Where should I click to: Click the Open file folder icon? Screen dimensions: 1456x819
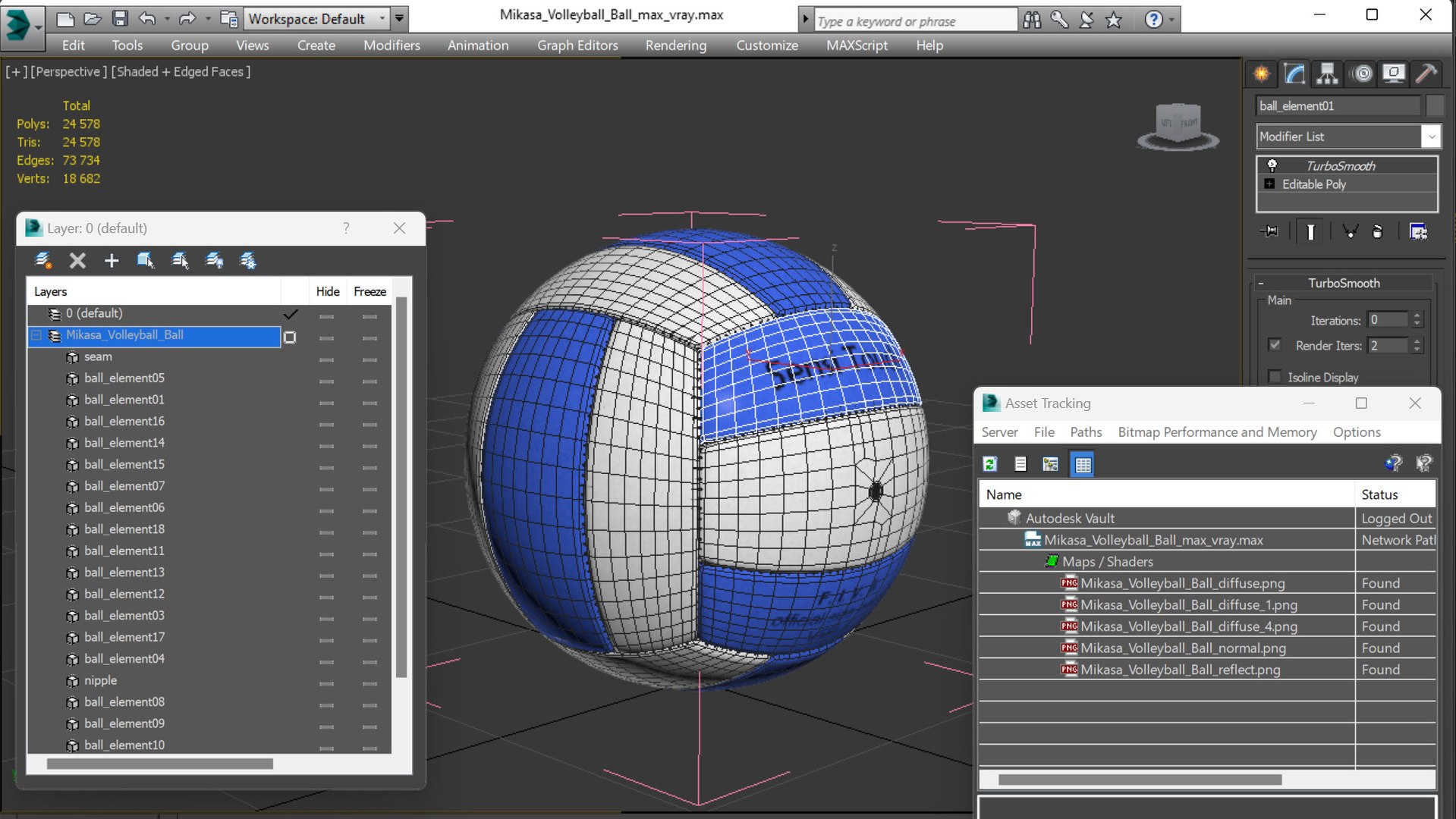pos(93,19)
